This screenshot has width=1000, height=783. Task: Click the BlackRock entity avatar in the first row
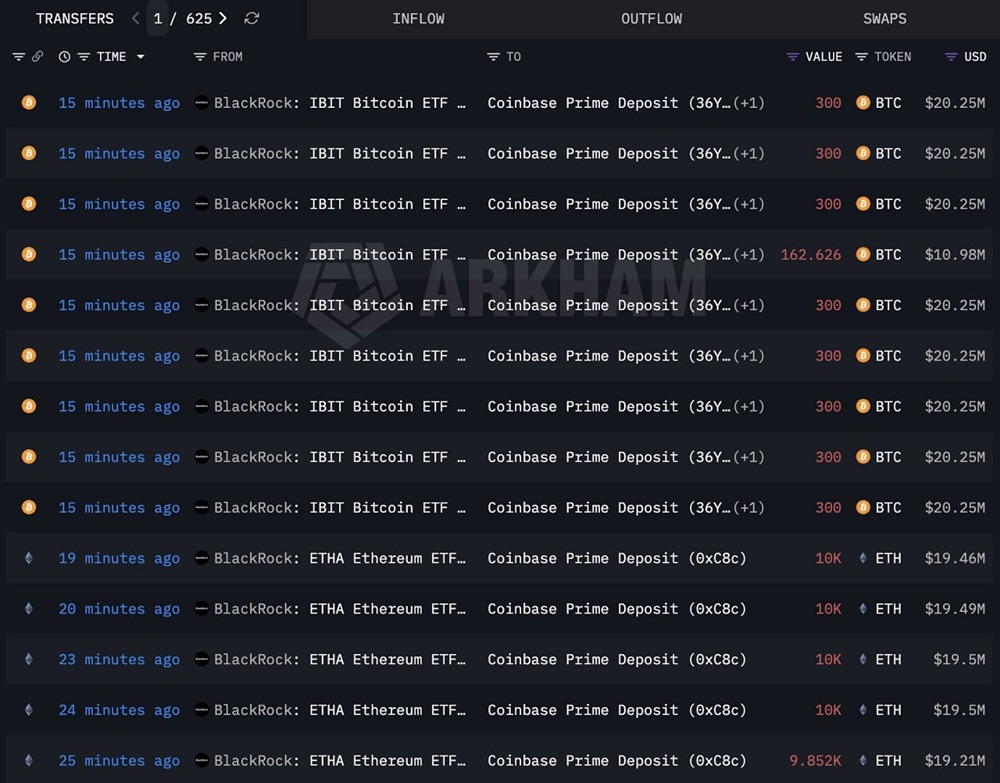coord(203,103)
